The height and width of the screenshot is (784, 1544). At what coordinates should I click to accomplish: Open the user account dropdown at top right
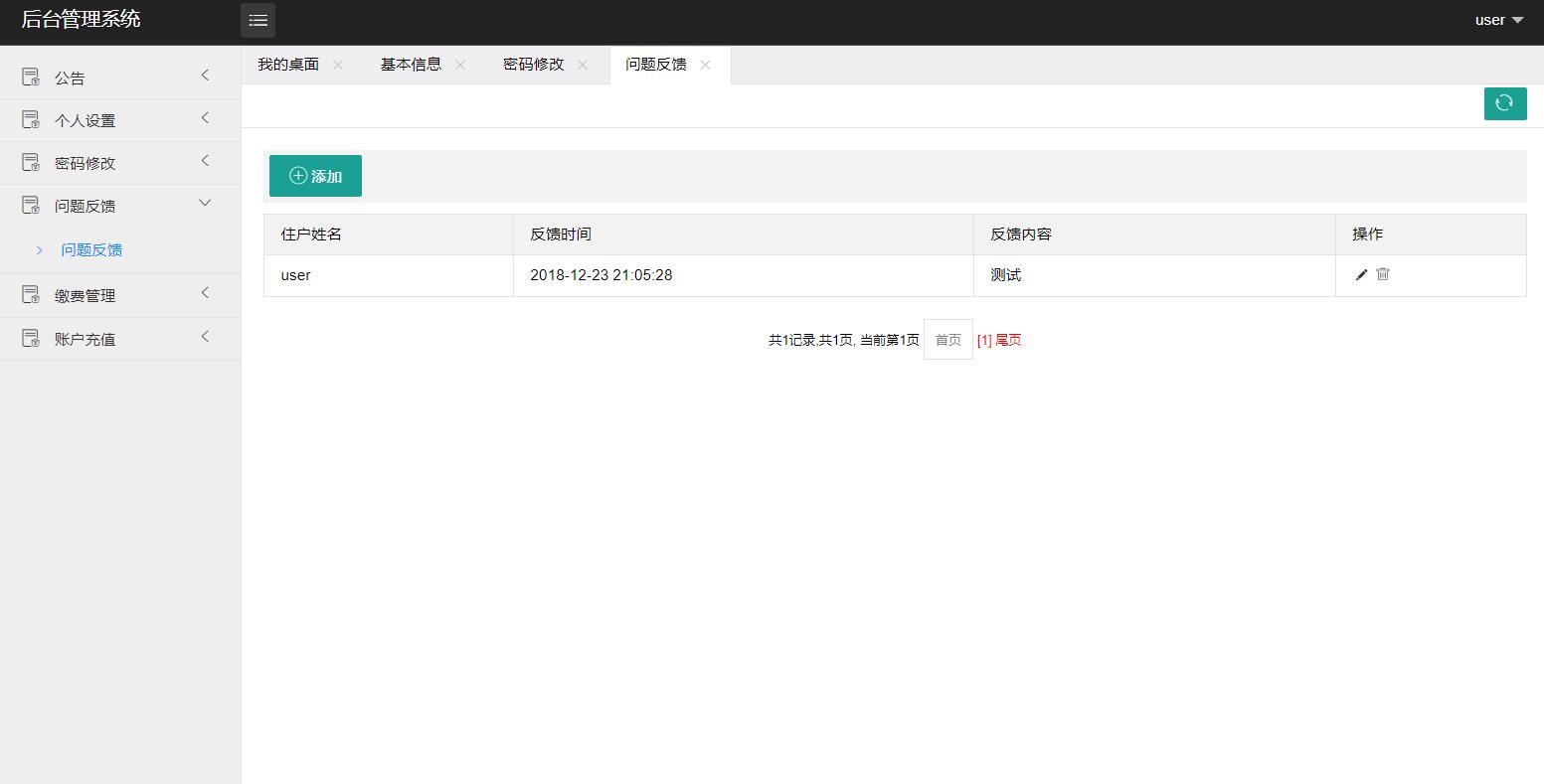click(x=1496, y=19)
